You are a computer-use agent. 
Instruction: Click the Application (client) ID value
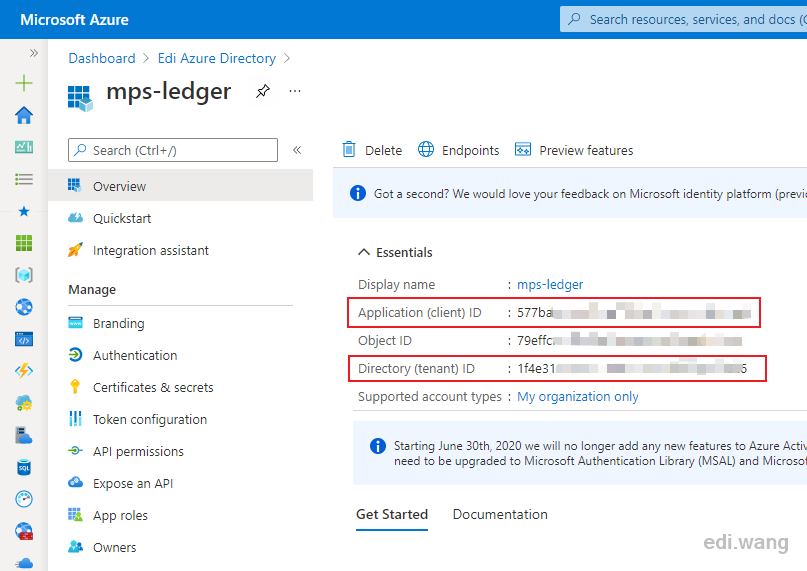634,313
